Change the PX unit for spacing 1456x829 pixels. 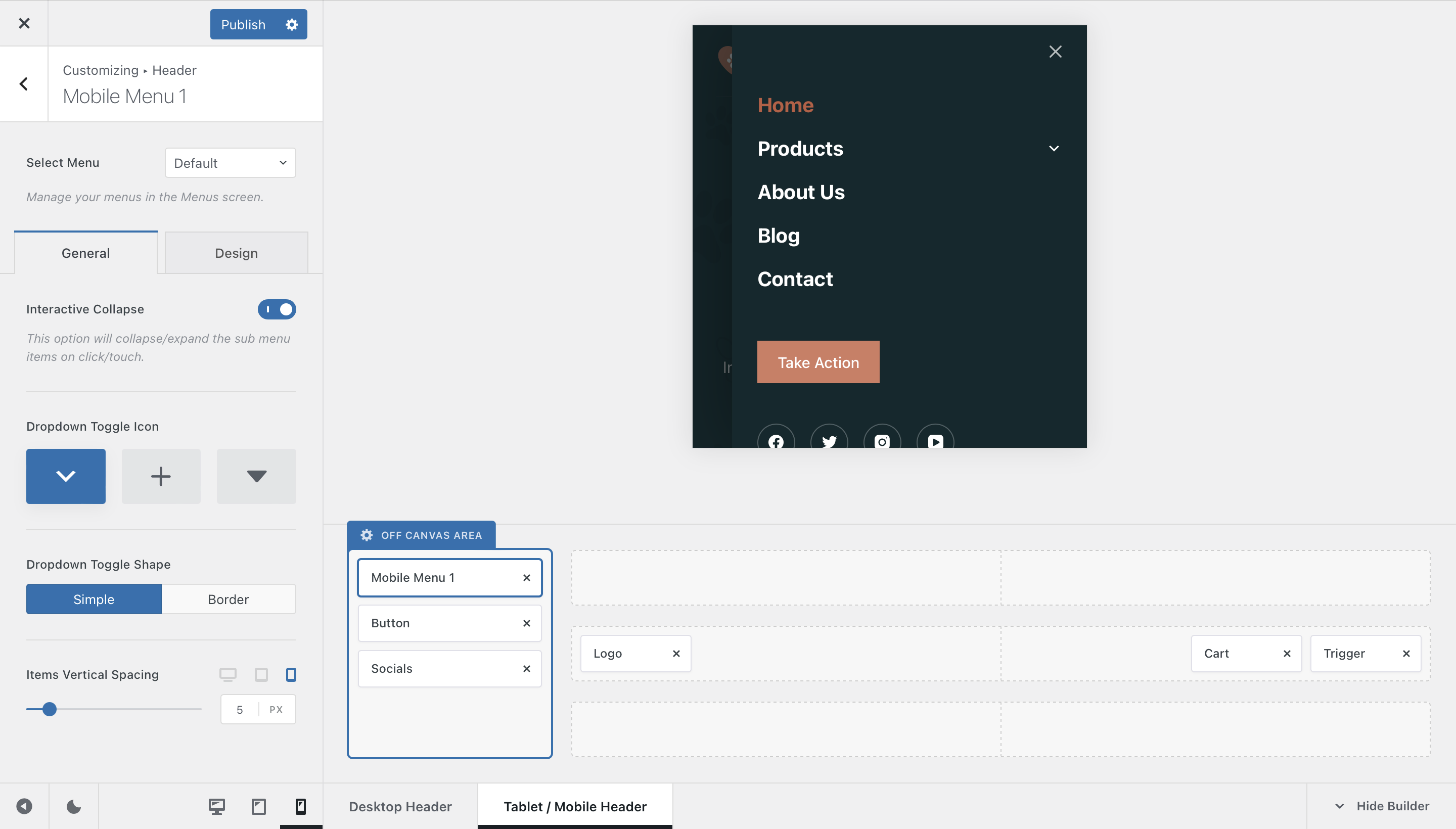click(276, 709)
